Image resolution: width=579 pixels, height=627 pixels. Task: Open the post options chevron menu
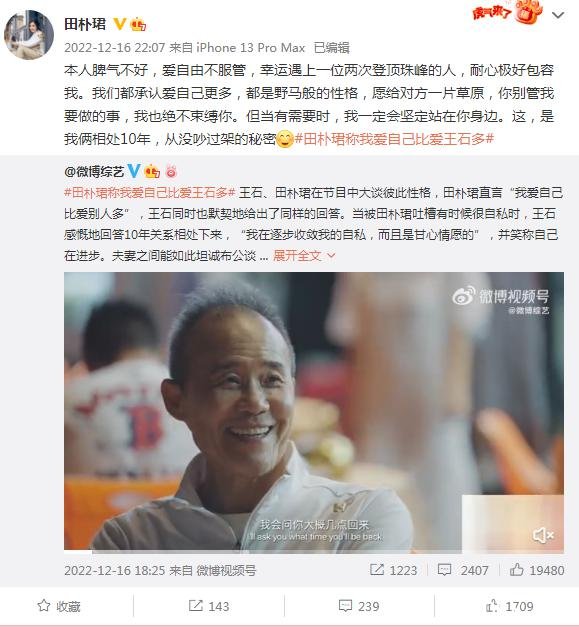[x=558, y=15]
